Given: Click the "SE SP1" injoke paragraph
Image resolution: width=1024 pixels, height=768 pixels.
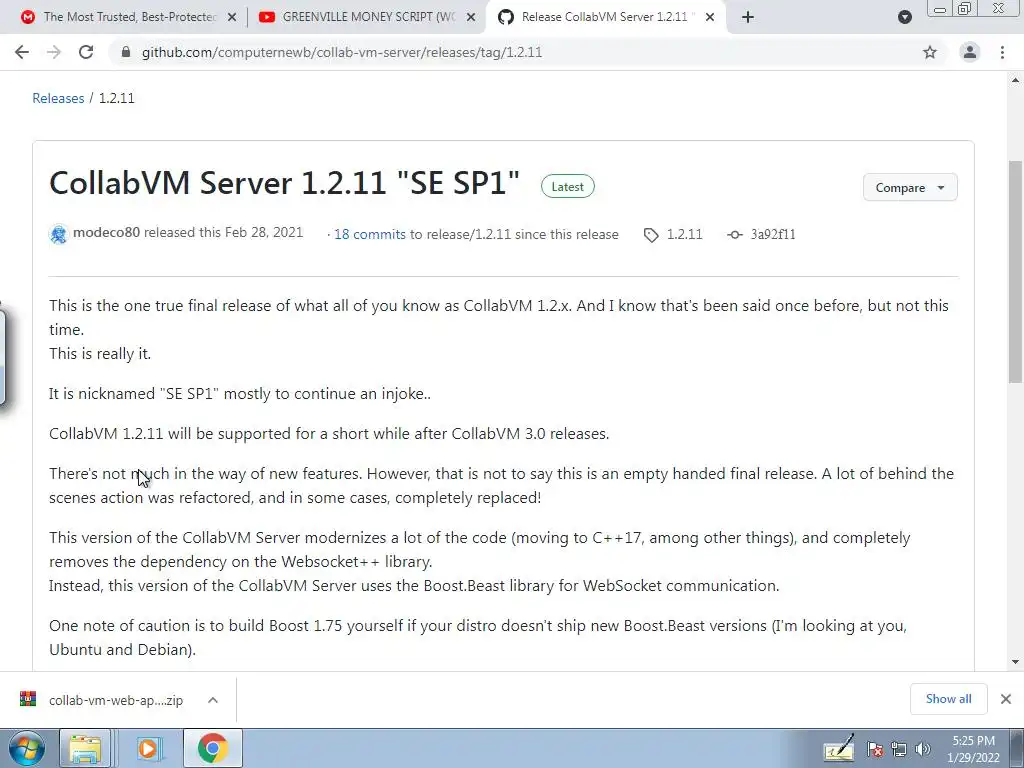Looking at the screenshot, I should [x=240, y=394].
